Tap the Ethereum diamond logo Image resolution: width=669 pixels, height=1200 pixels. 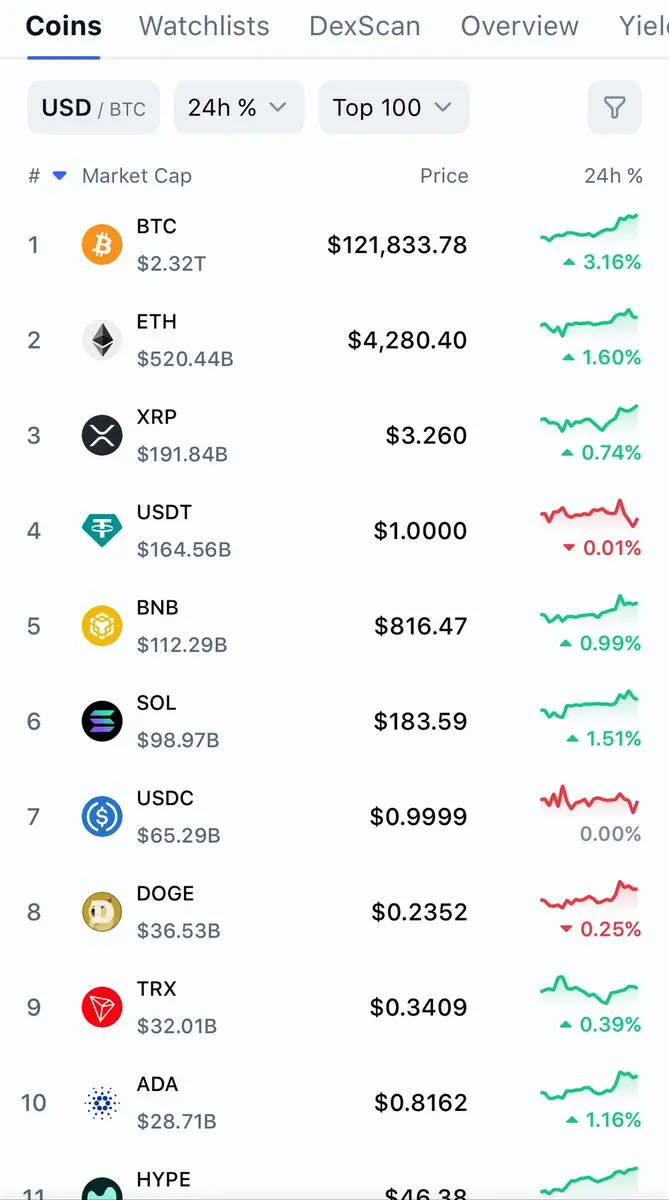102,340
